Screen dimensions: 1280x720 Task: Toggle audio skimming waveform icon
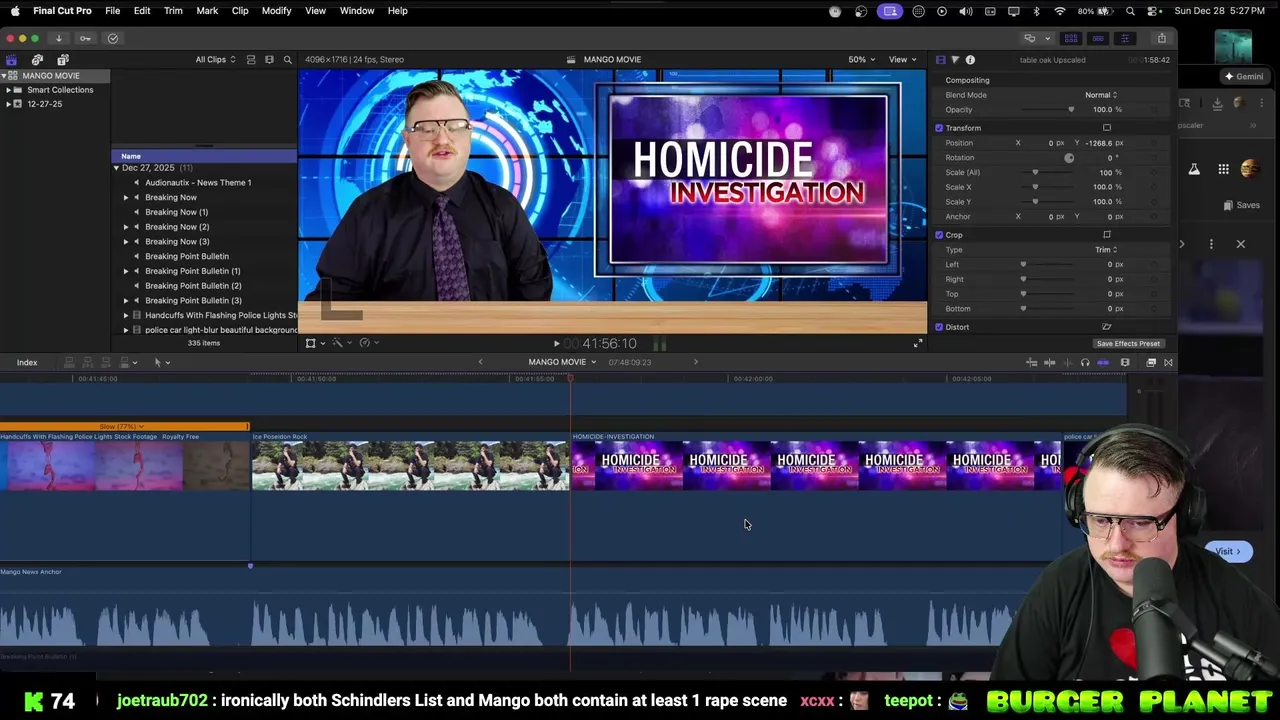click(1067, 362)
